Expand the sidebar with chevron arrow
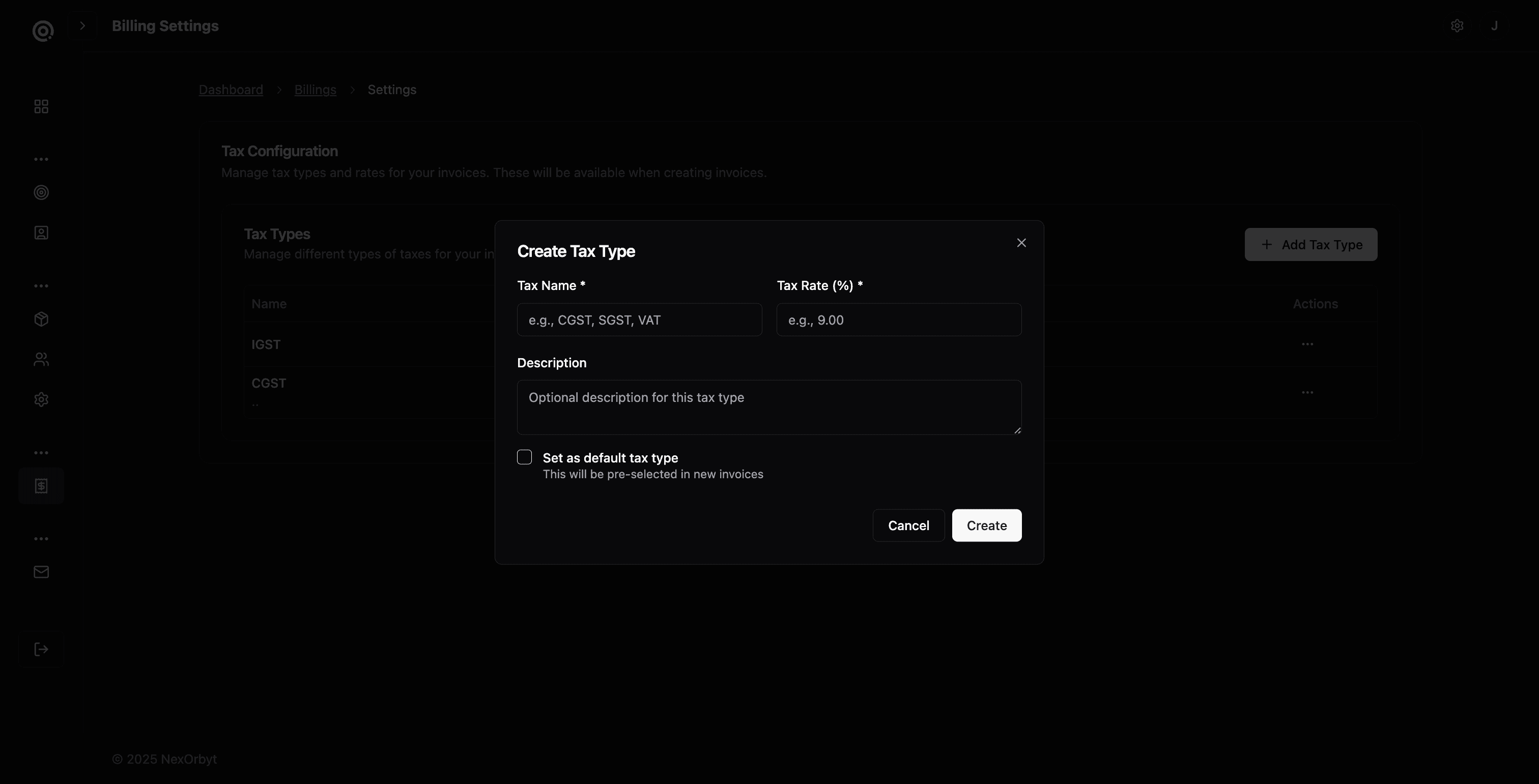1539x784 pixels. coord(82,25)
